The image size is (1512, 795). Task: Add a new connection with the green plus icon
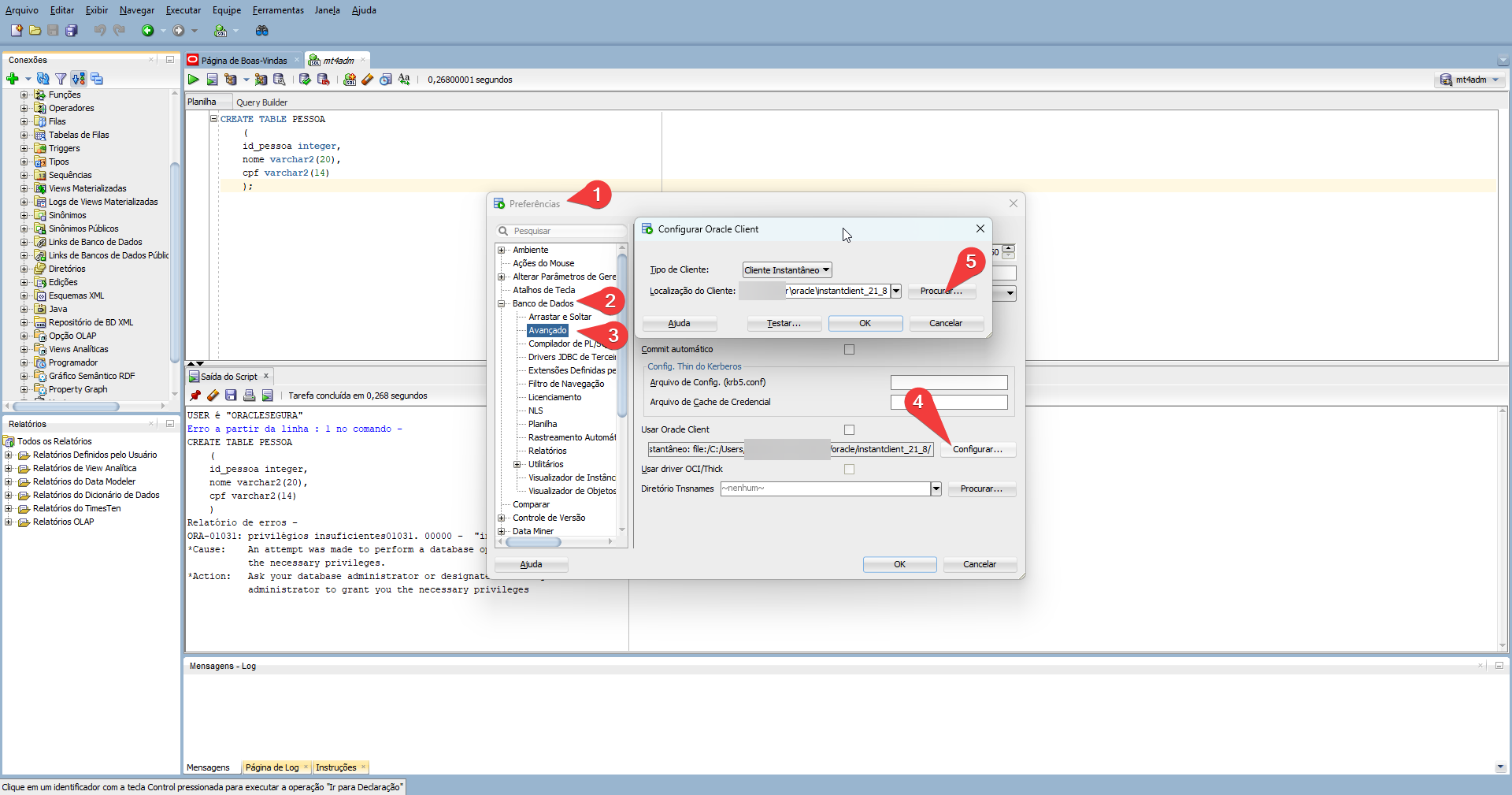point(13,79)
